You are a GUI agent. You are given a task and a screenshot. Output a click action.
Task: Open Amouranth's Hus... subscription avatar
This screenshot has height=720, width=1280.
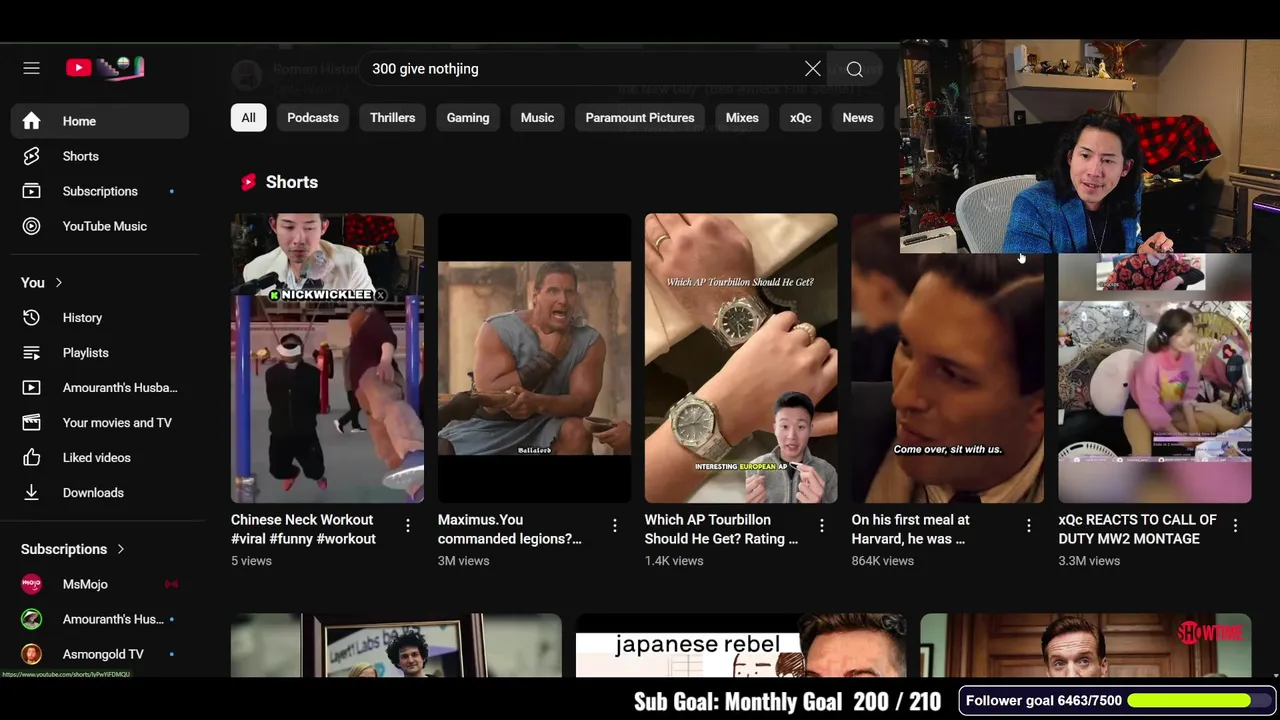32,619
